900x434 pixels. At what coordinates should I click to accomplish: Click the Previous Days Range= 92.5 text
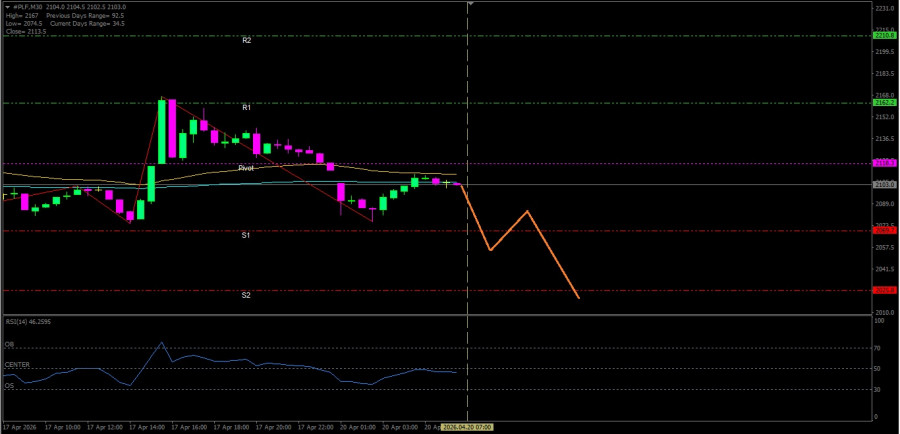point(83,16)
